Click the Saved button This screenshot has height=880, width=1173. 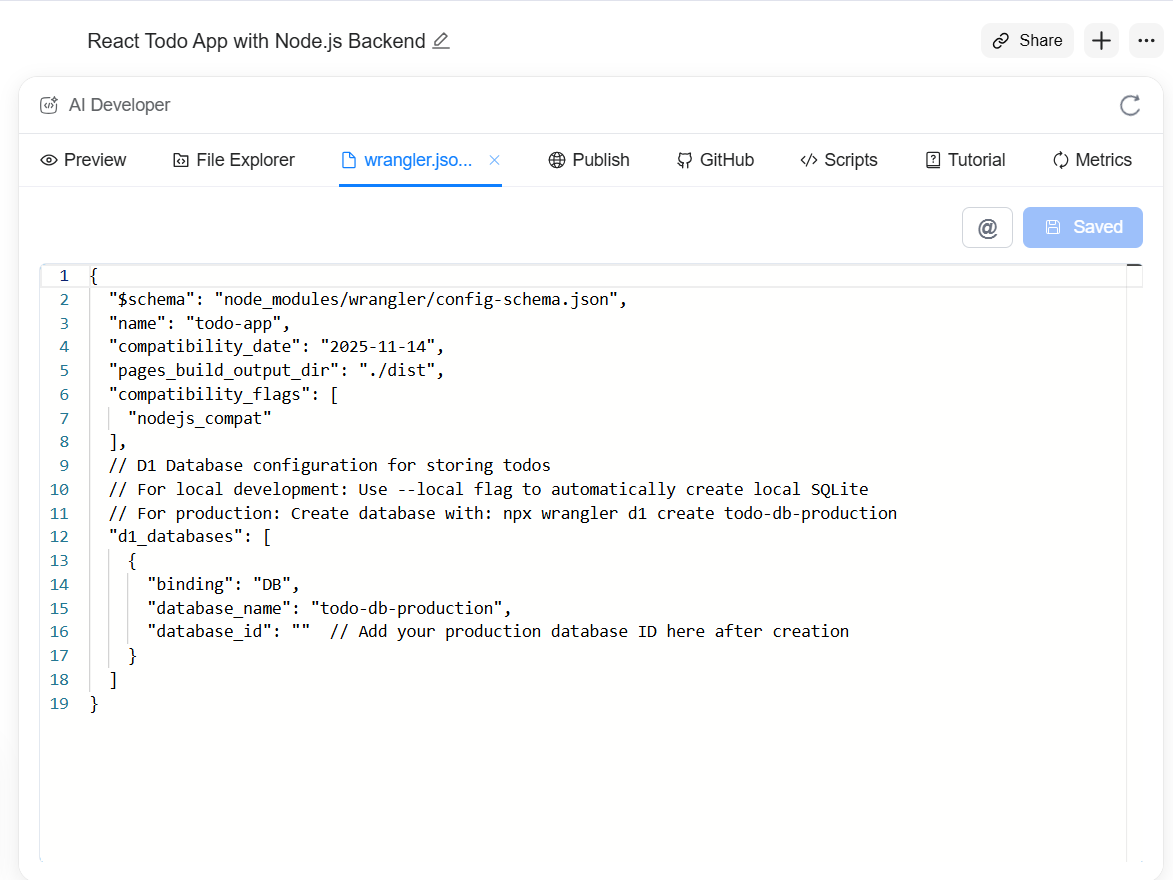pyautogui.click(x=1083, y=227)
